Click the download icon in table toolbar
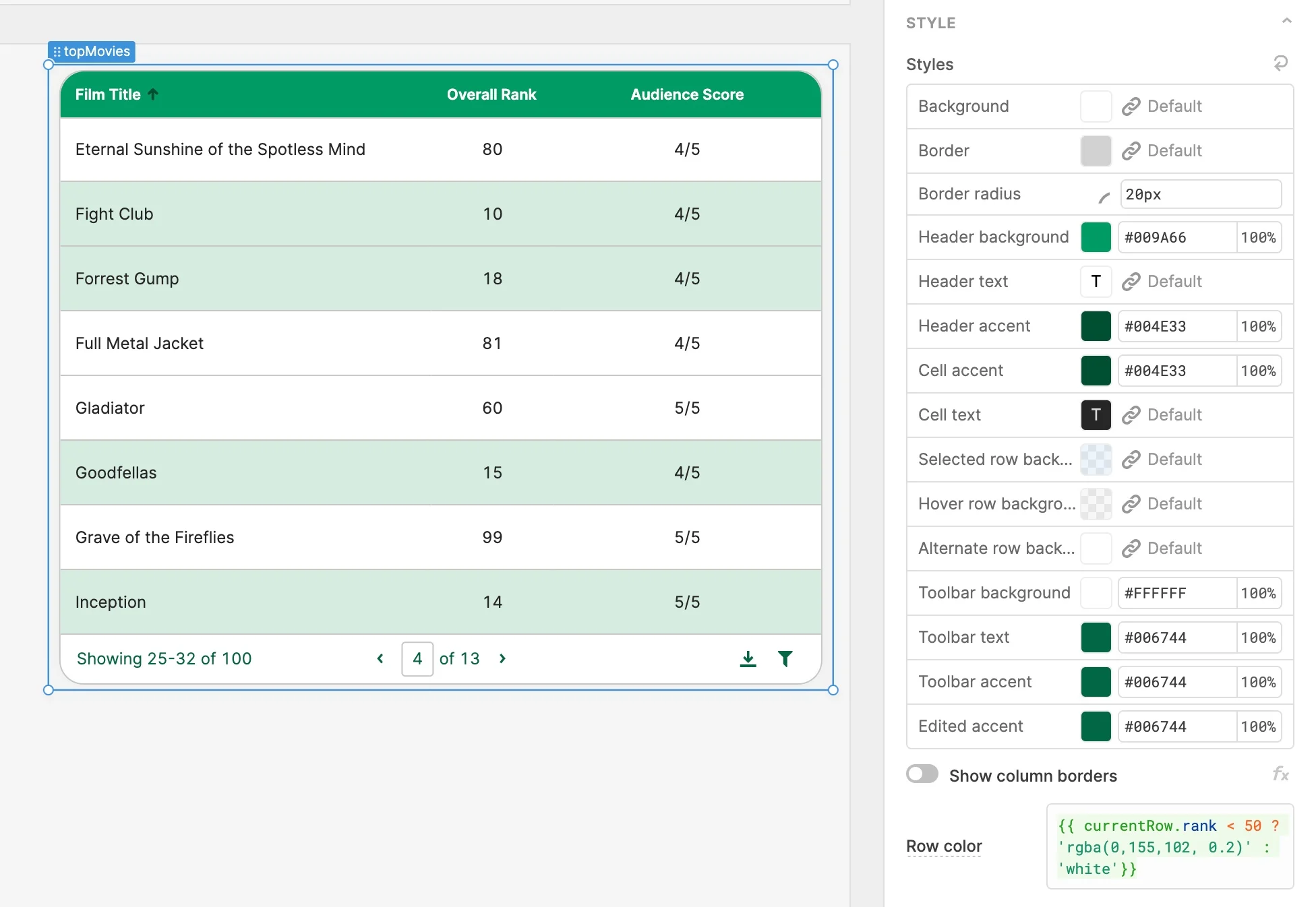The width and height of the screenshot is (1316, 907). (748, 659)
